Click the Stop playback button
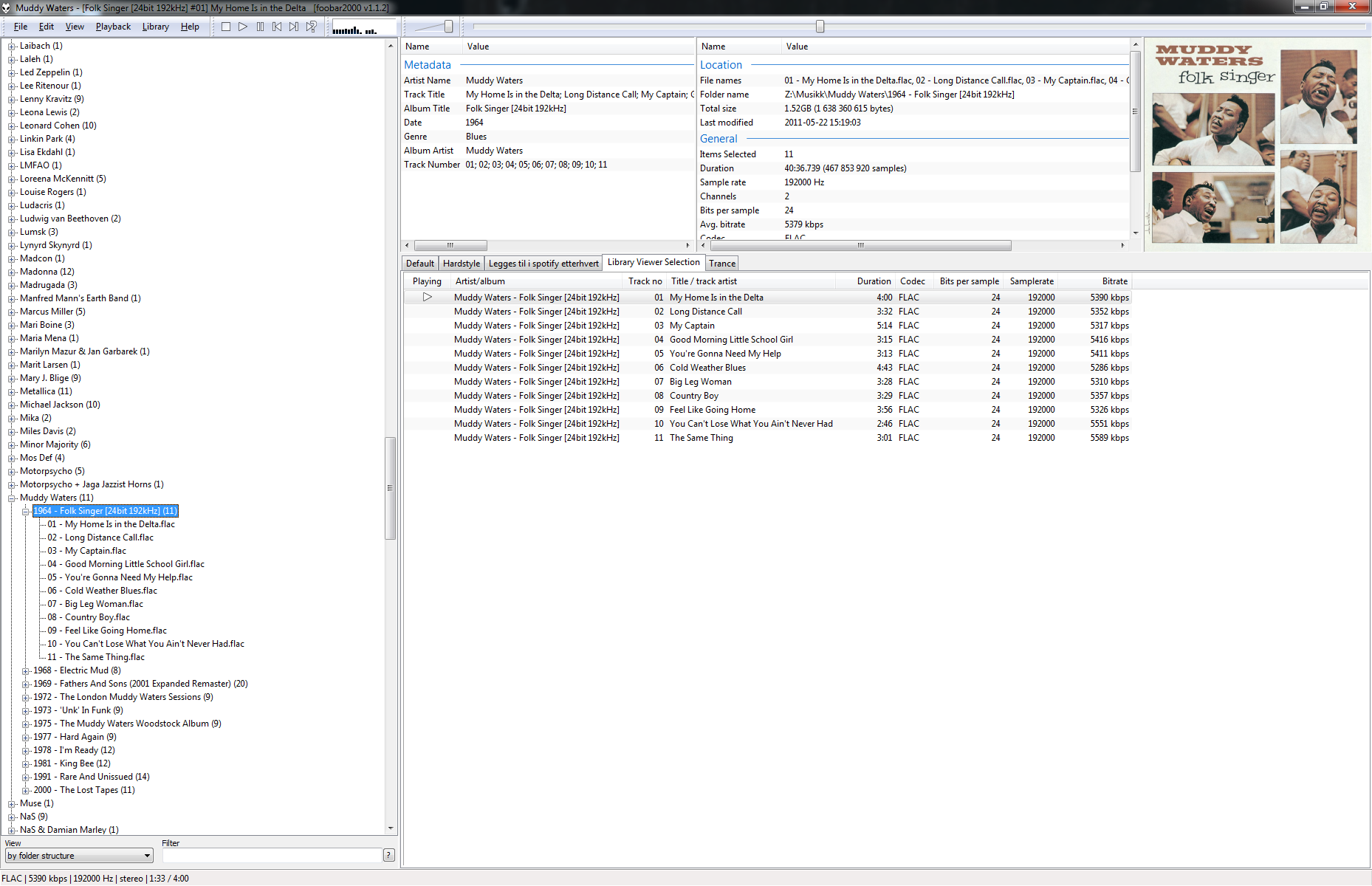This screenshot has height=886, width=1372. [226, 27]
